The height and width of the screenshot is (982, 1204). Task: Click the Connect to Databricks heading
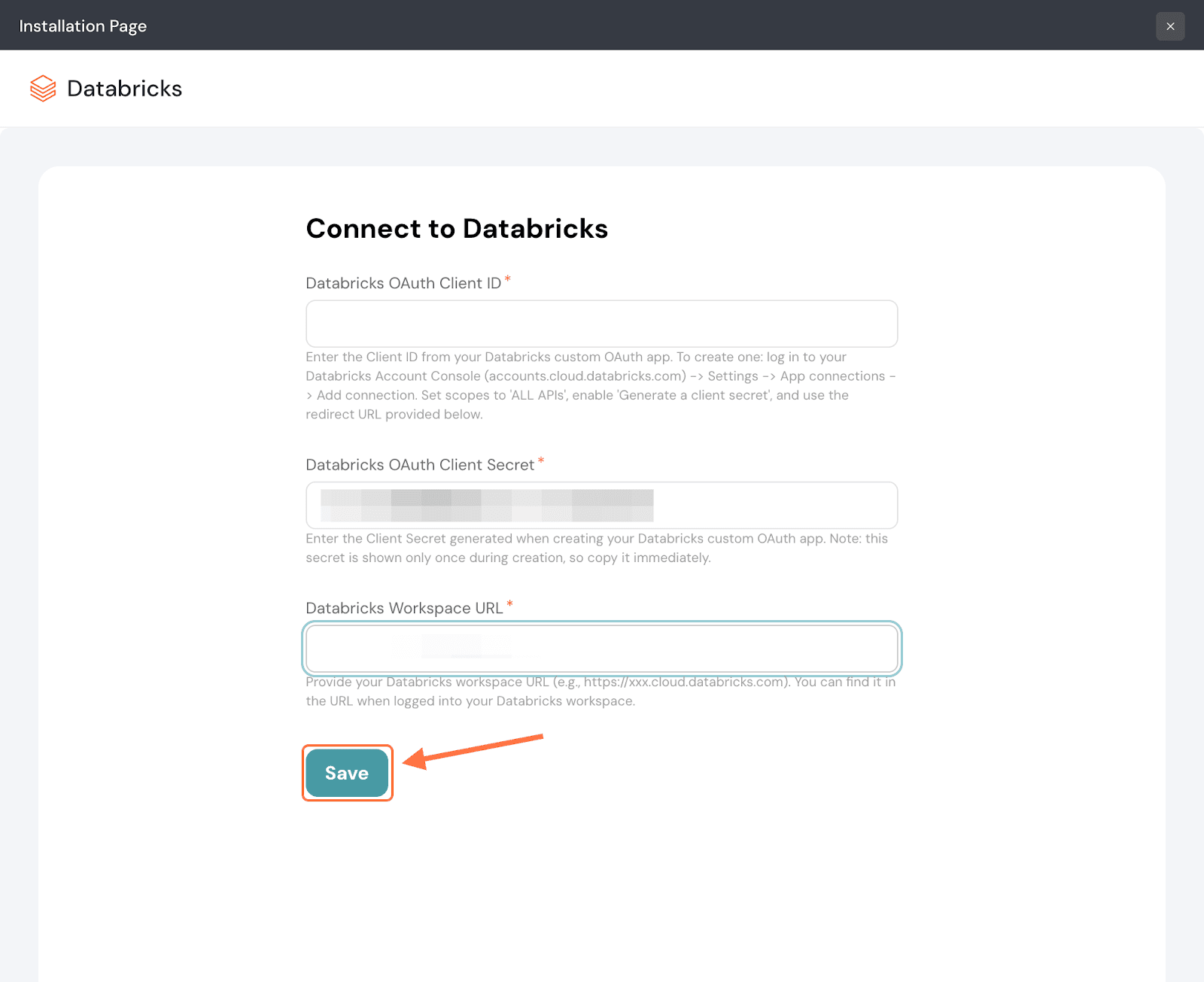456,229
